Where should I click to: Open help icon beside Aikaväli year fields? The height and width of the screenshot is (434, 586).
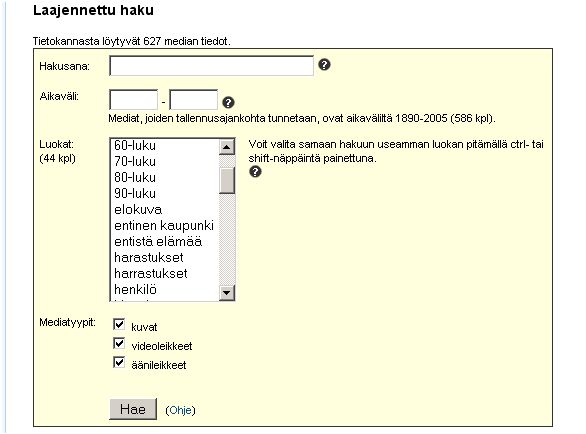[x=228, y=102]
